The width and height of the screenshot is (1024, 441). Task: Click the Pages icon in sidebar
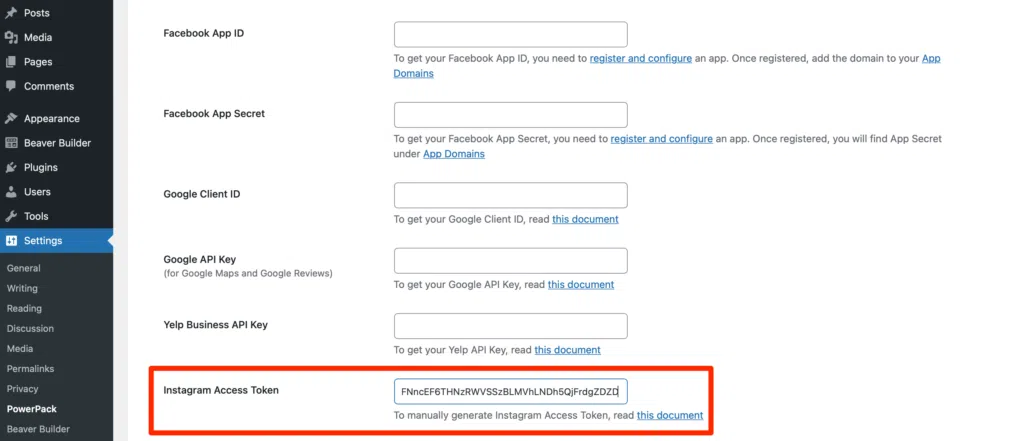click(x=10, y=62)
